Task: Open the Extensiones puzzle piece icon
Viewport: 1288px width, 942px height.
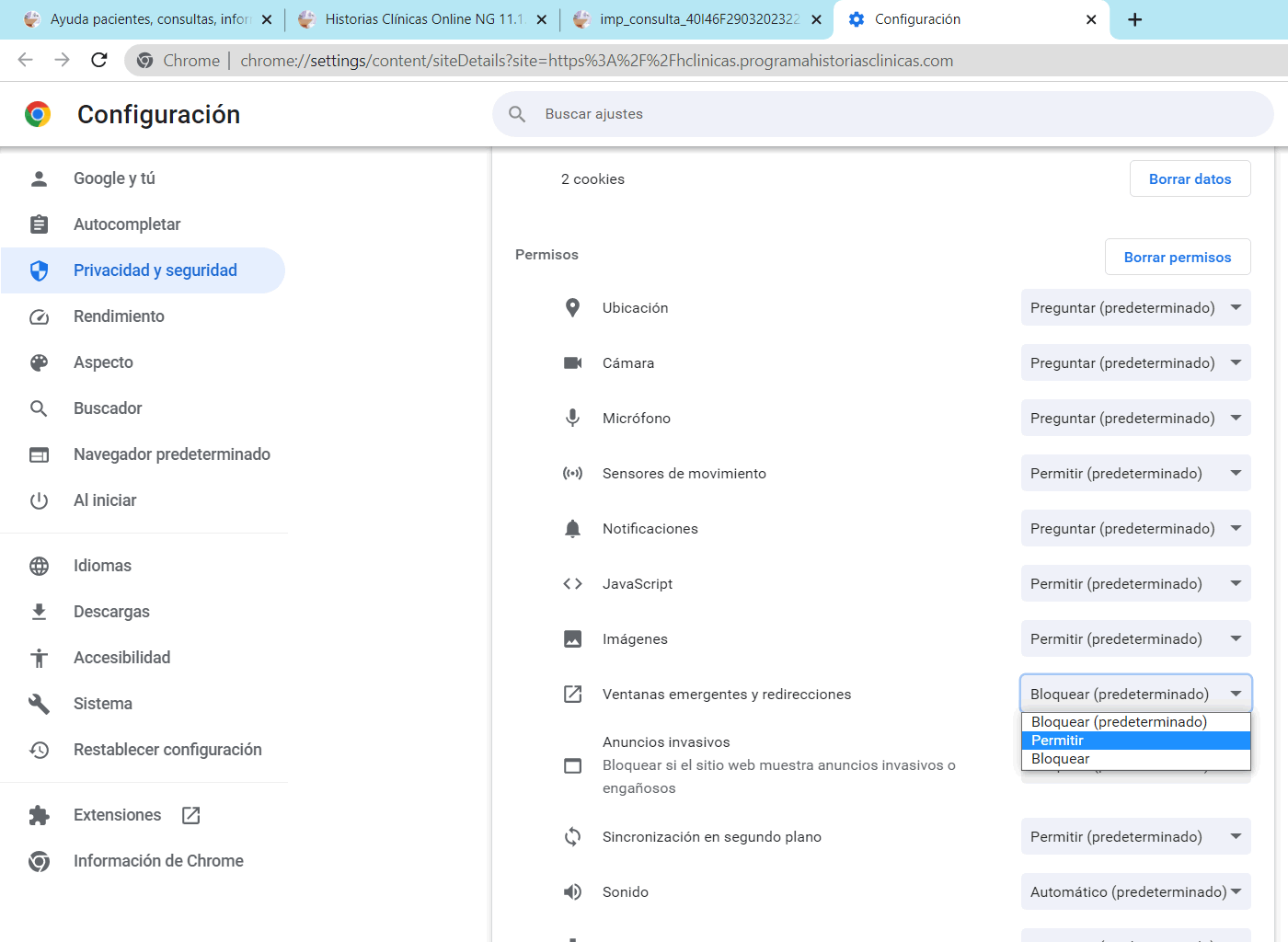Action: coord(39,815)
